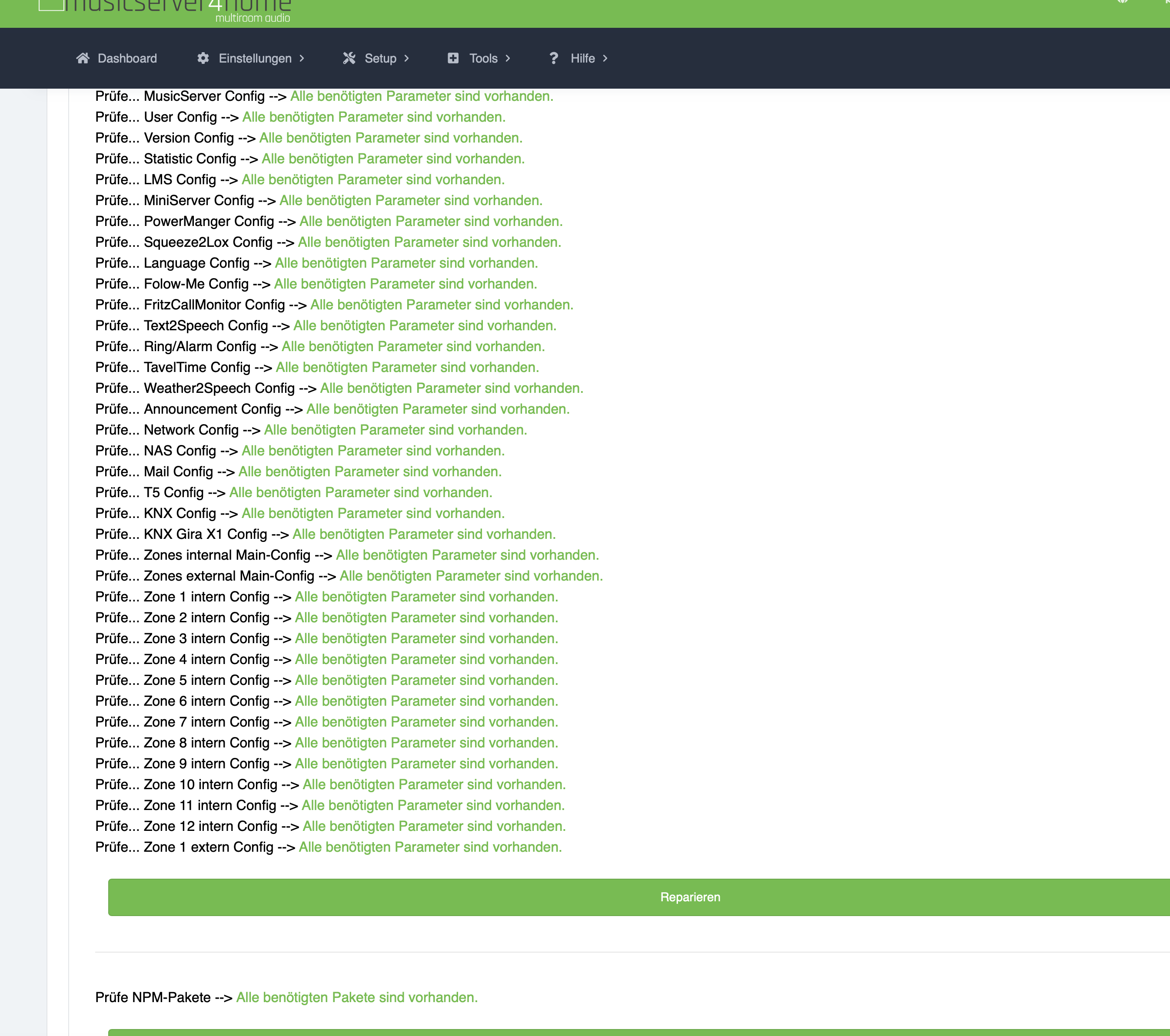Click the NPM-Pakete status message text
1170x1036 pixels.
click(357, 998)
